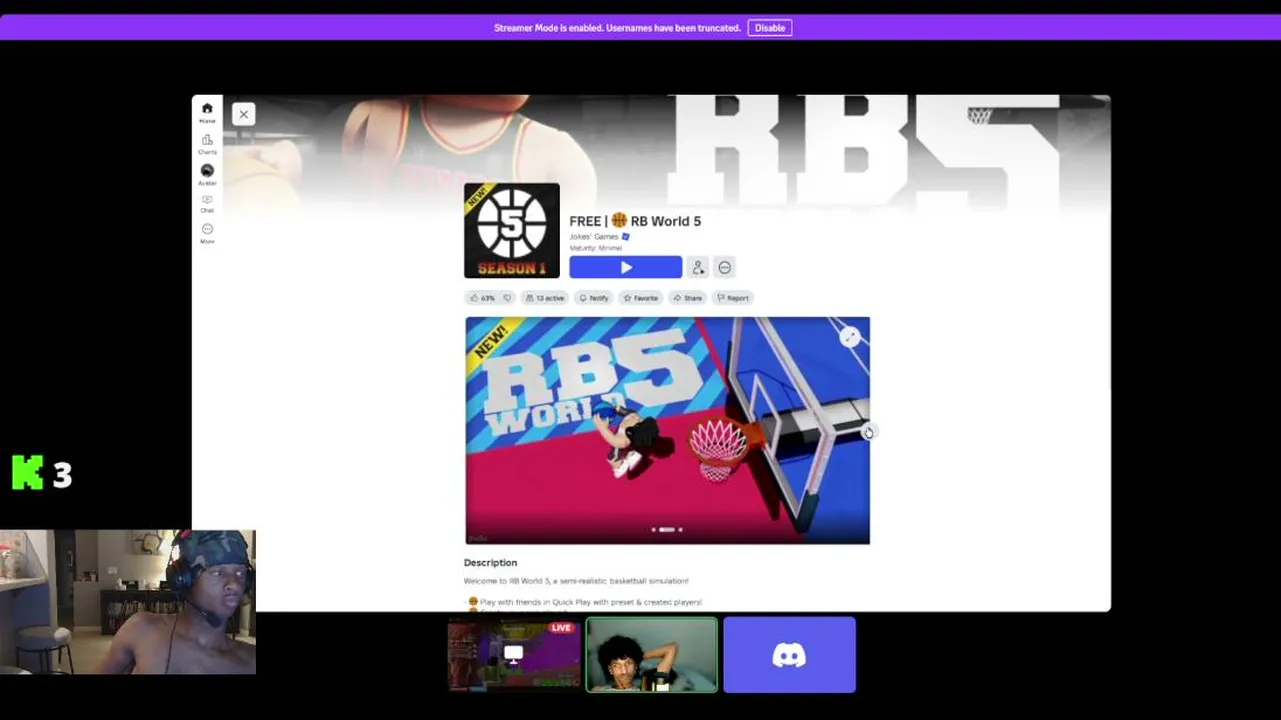The height and width of the screenshot is (720, 1281).
Task: Disable Streamer Mode in the purple banner
Action: click(x=770, y=28)
